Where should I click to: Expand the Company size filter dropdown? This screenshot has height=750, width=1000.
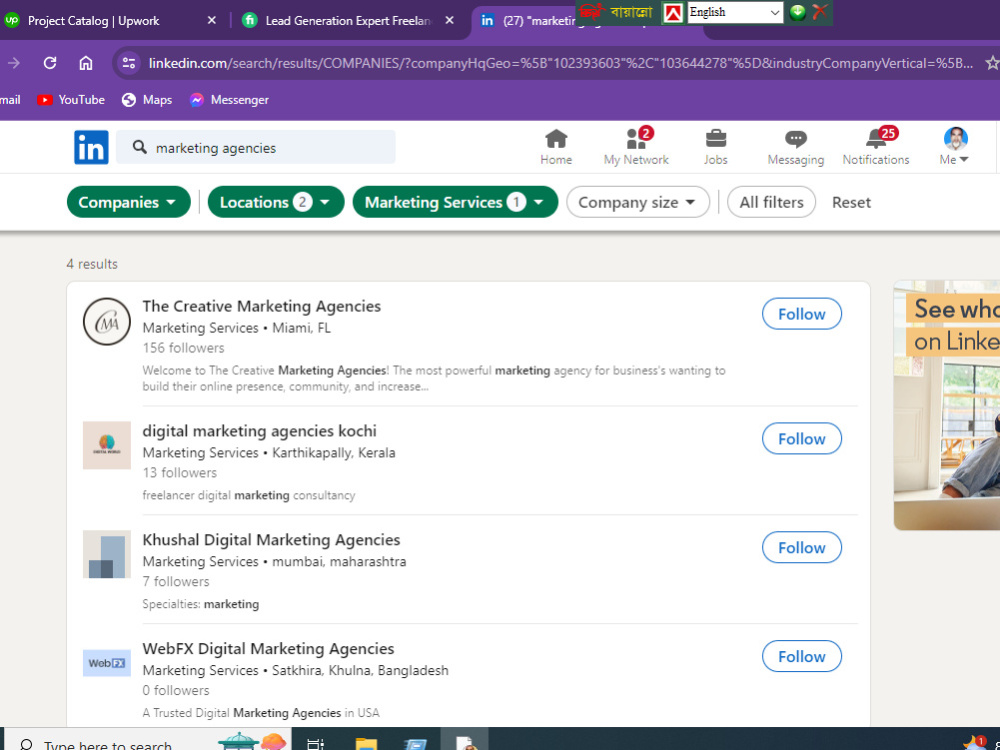pyautogui.click(x=638, y=202)
